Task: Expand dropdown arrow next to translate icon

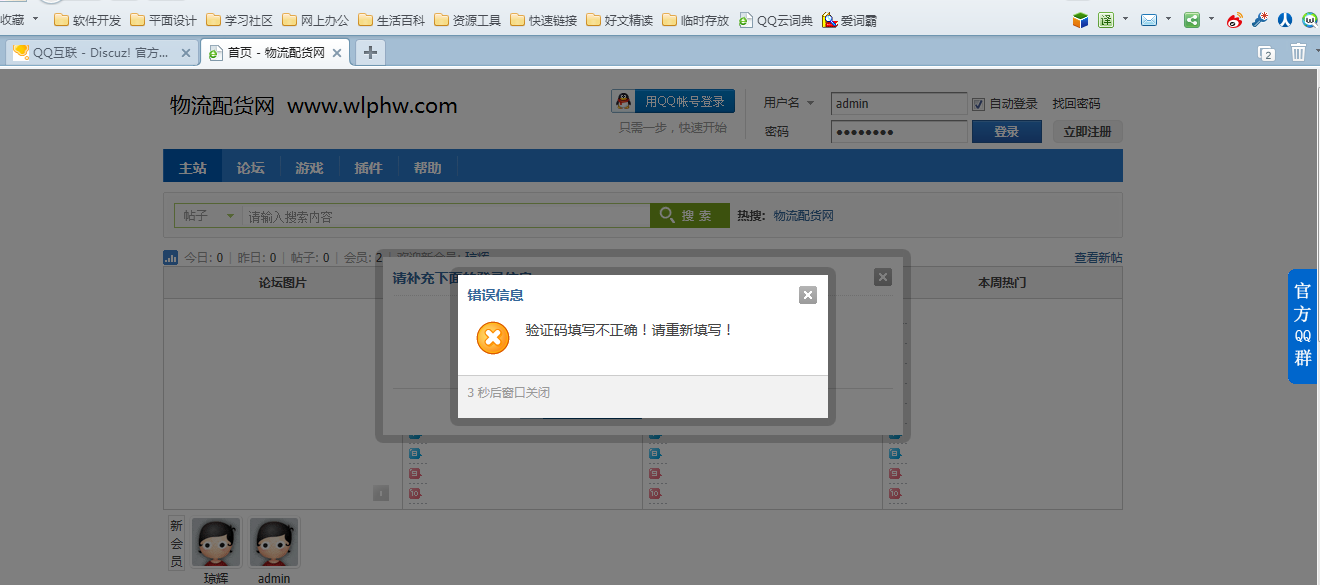Action: click(x=1125, y=19)
